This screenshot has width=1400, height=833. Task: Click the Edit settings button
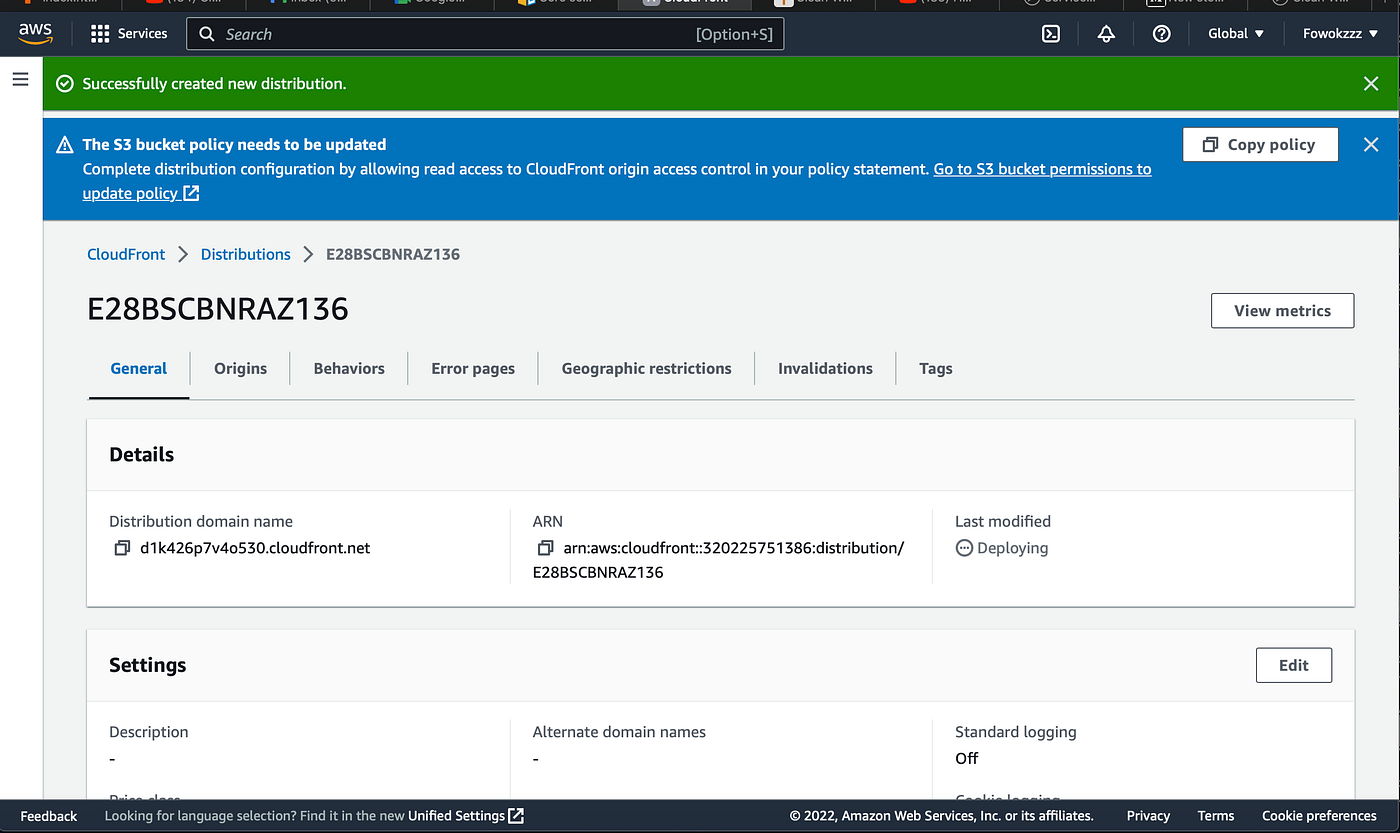pos(1294,666)
